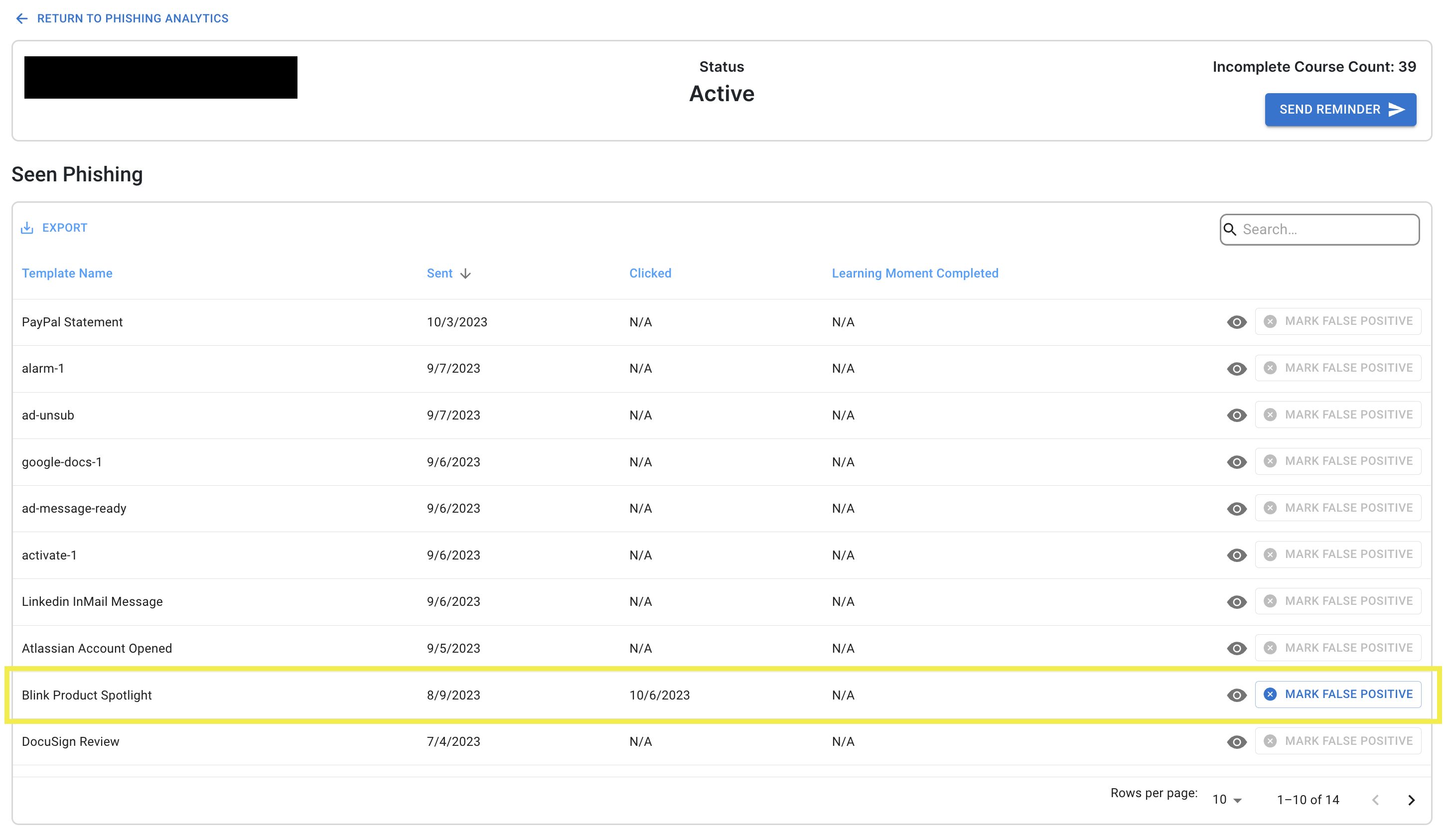Click the 10/6/2023 clicked date
The width and height of the screenshot is (1452, 840).
click(659, 696)
